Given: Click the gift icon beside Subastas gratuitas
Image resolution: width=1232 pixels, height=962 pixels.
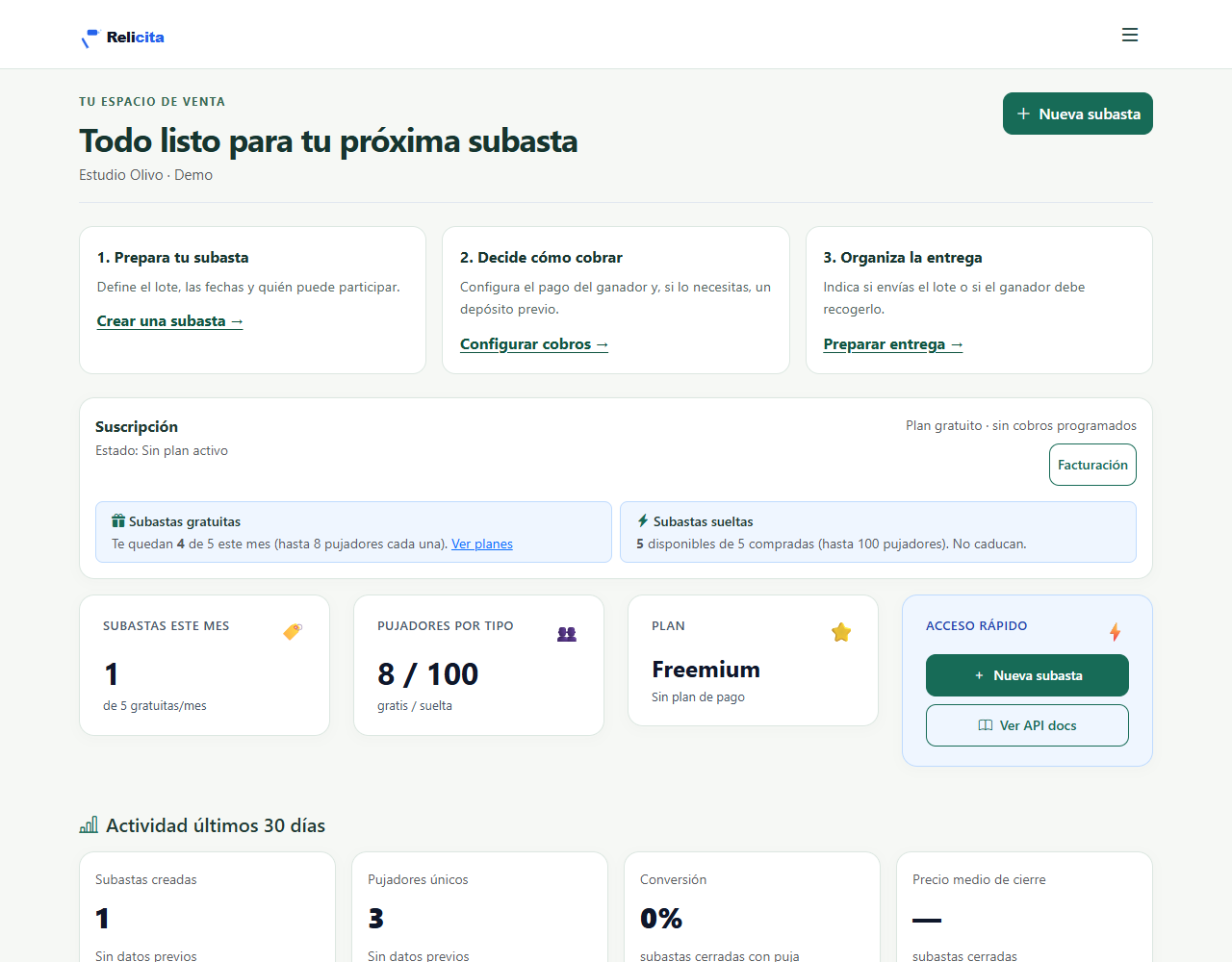Looking at the screenshot, I should tap(118, 521).
